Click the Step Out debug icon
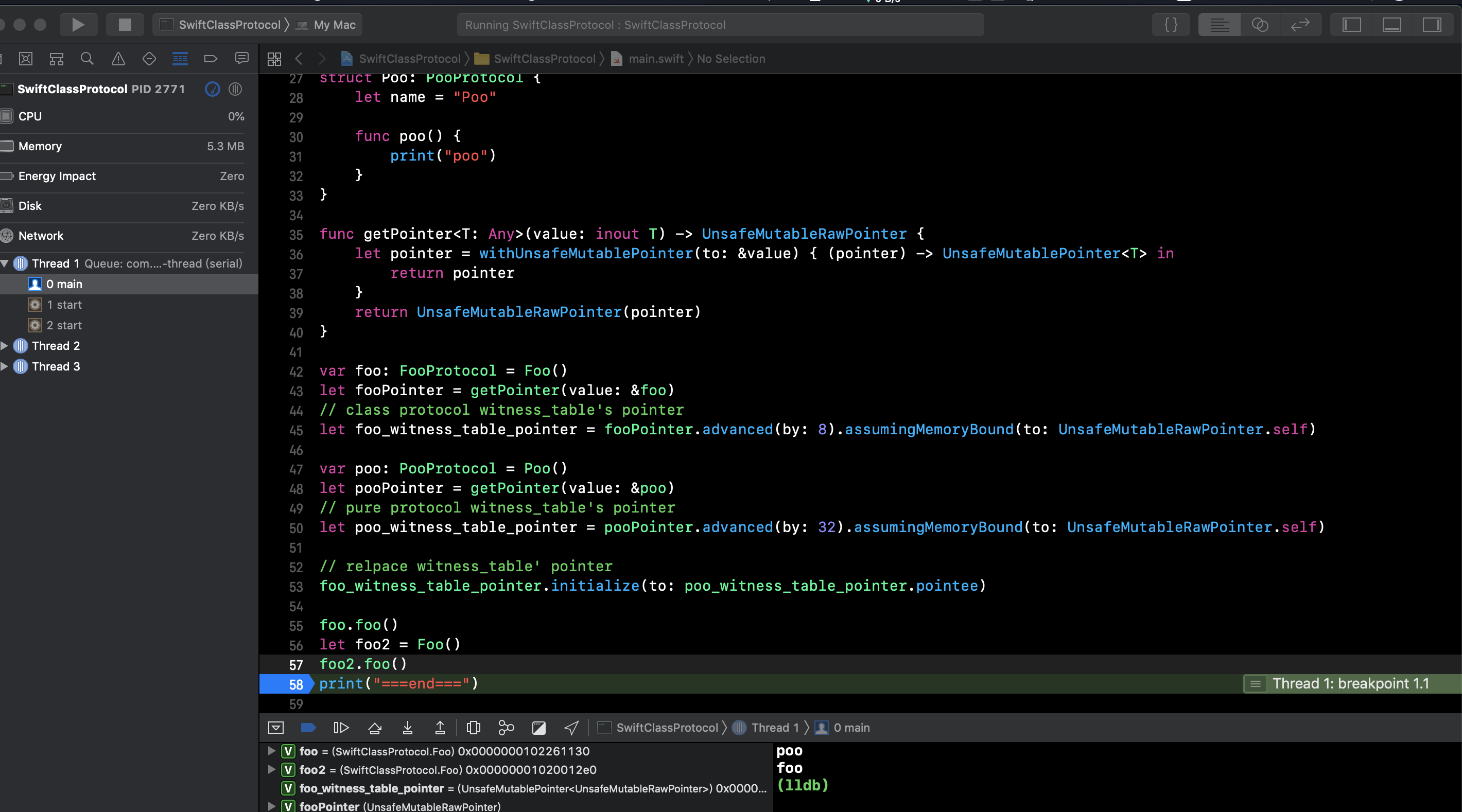 click(440, 728)
